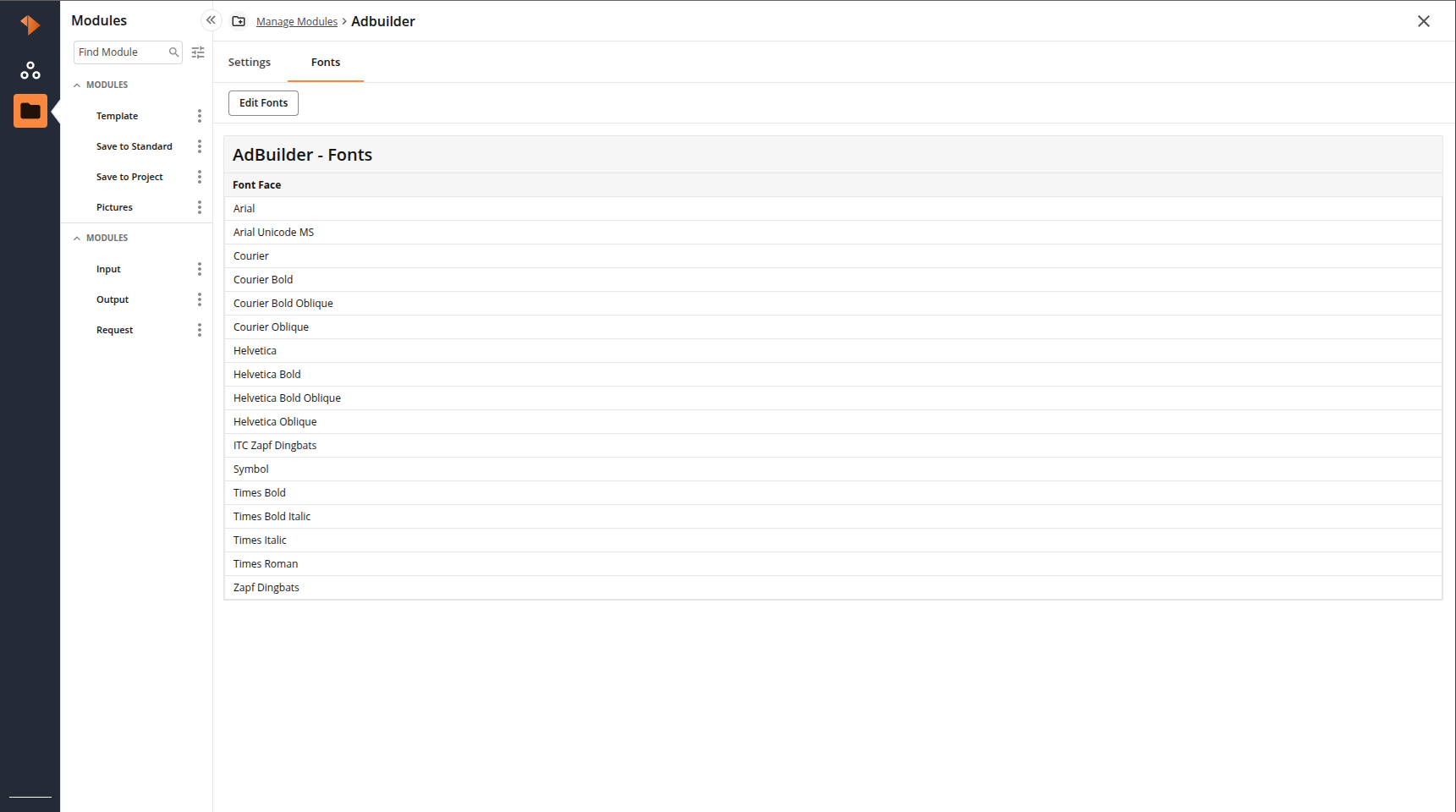Open kebab menu for Request module
Image resolution: width=1456 pixels, height=812 pixels.
(200, 330)
